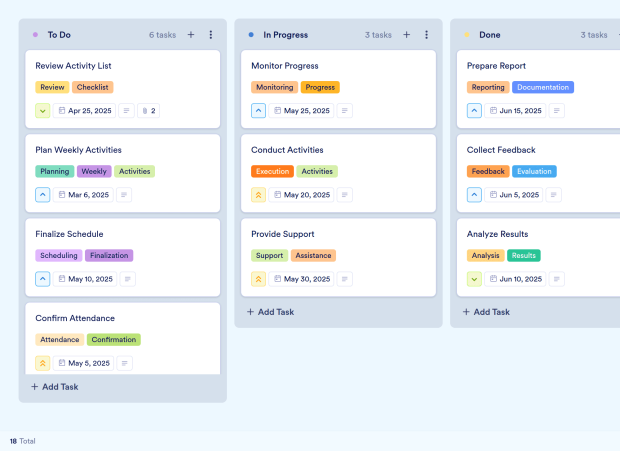Change the priority on Collect Feedback card
Image resolution: width=620 pixels, height=451 pixels.
(x=474, y=195)
